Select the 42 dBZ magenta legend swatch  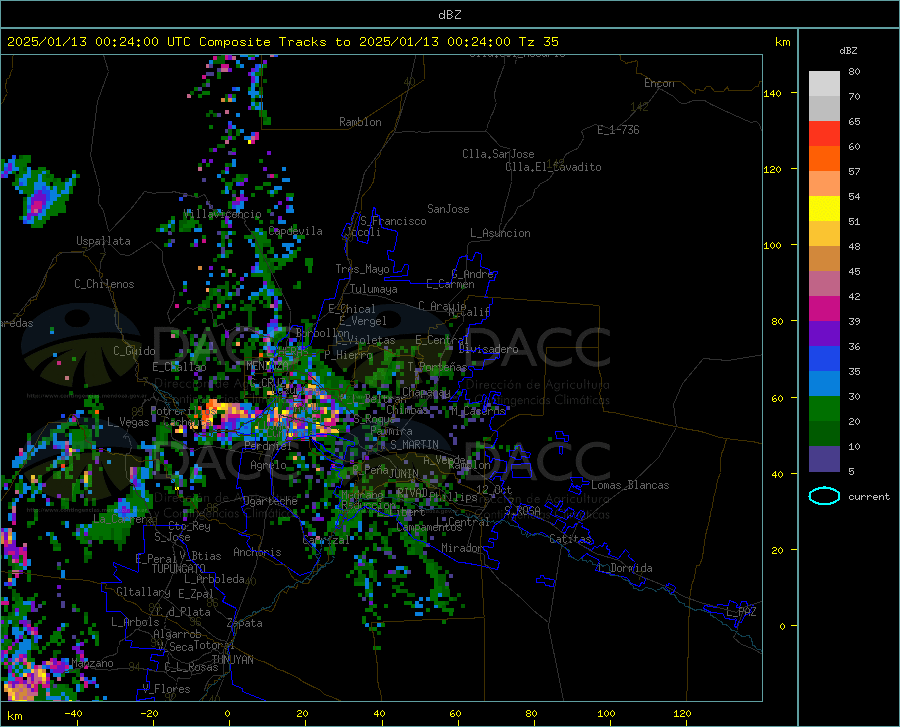[x=824, y=308]
